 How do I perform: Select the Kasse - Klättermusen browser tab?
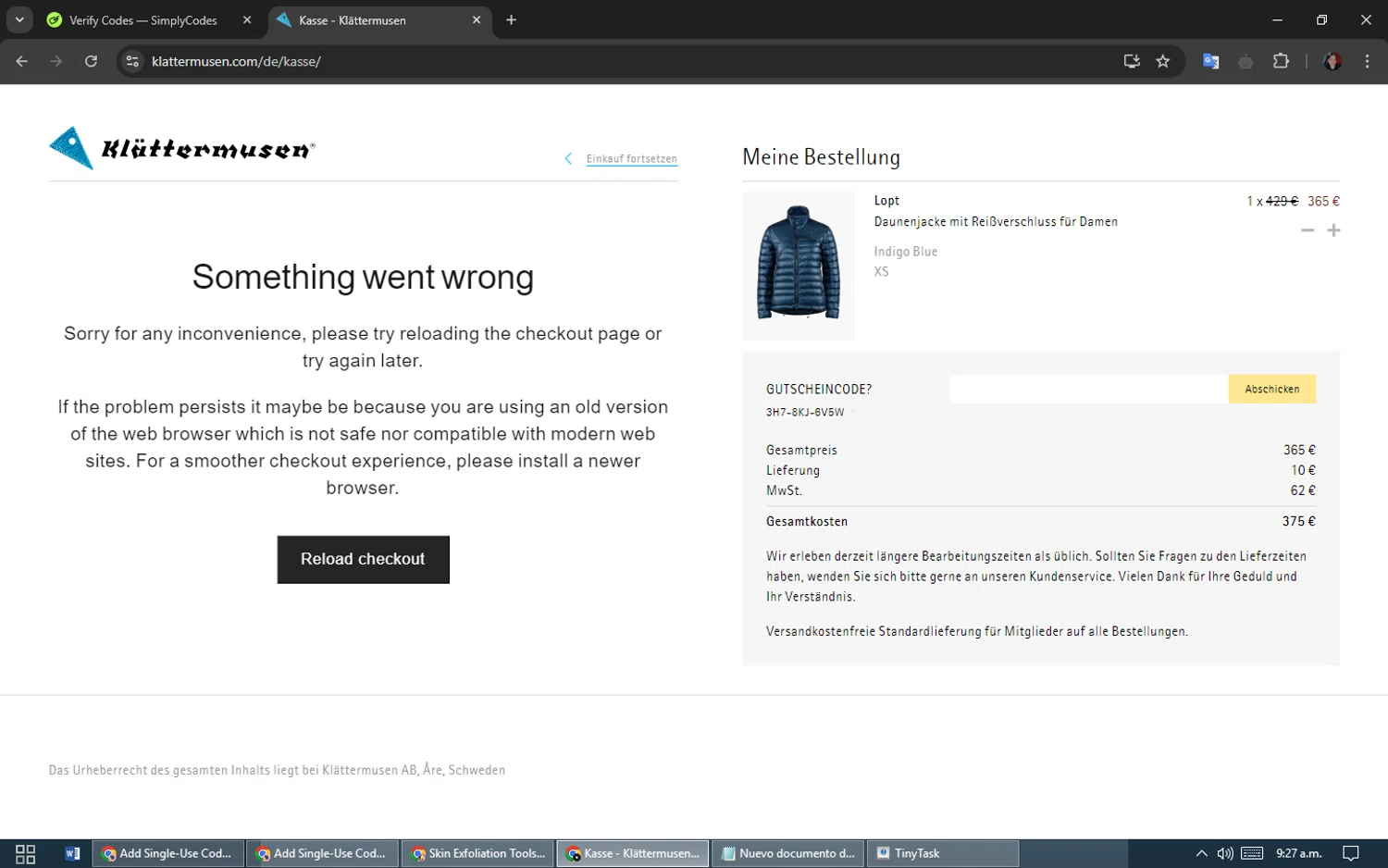pyautogui.click(x=352, y=20)
